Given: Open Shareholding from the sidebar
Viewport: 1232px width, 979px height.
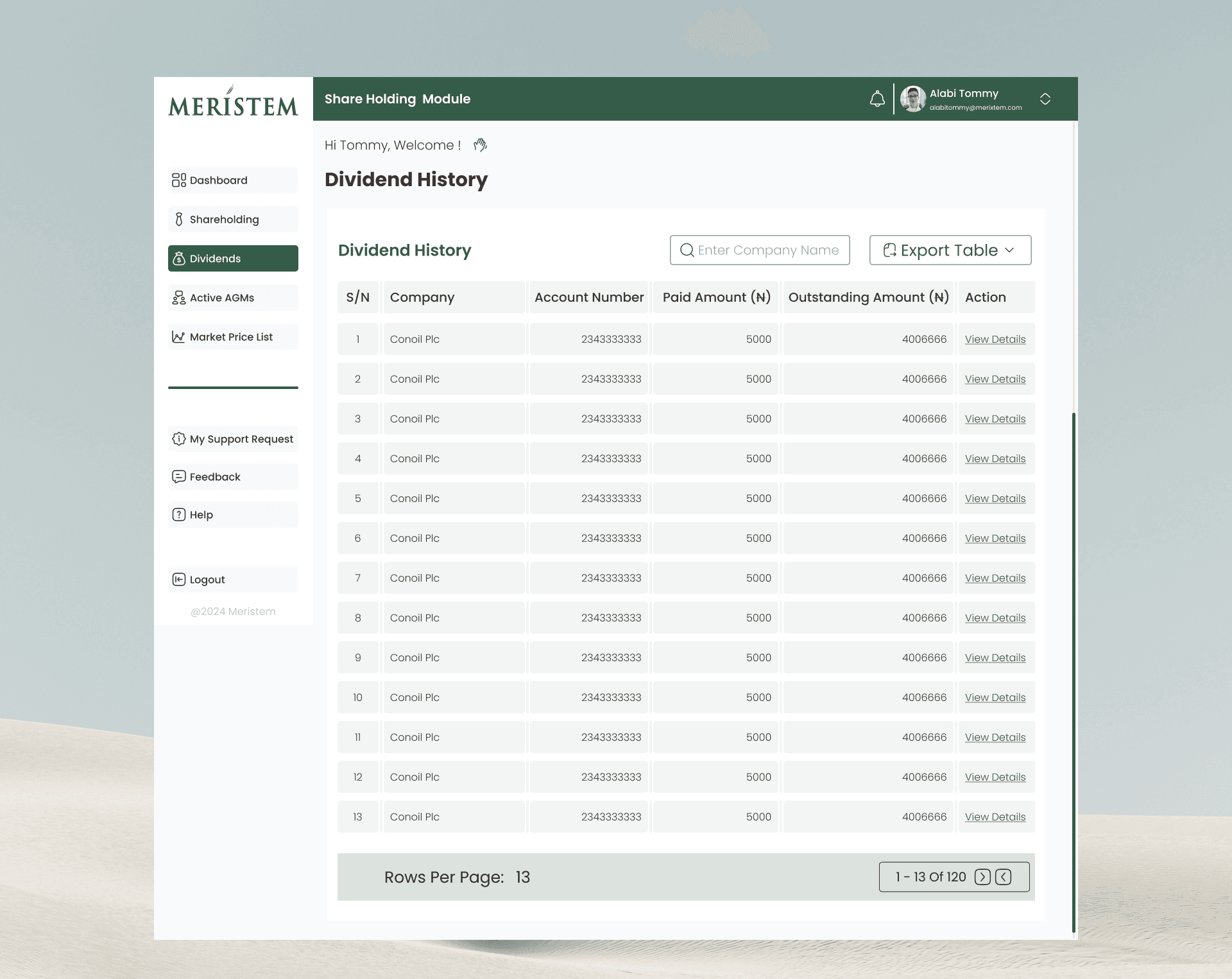Looking at the screenshot, I should [x=224, y=220].
